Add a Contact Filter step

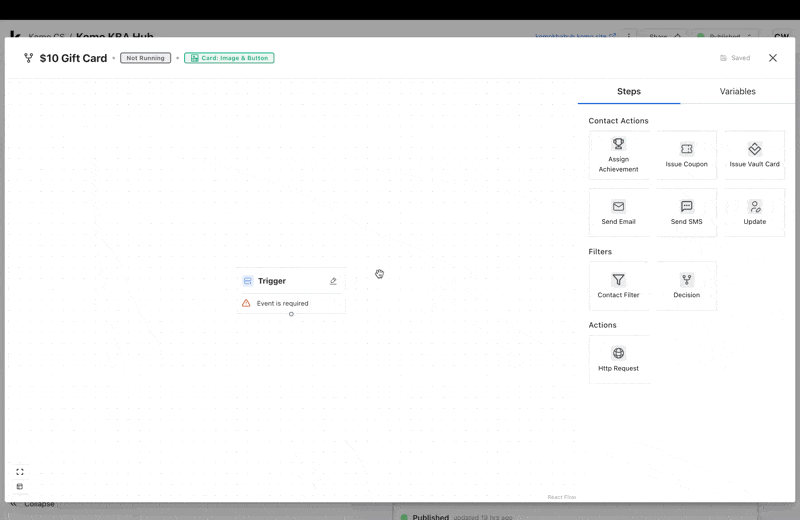pos(618,286)
